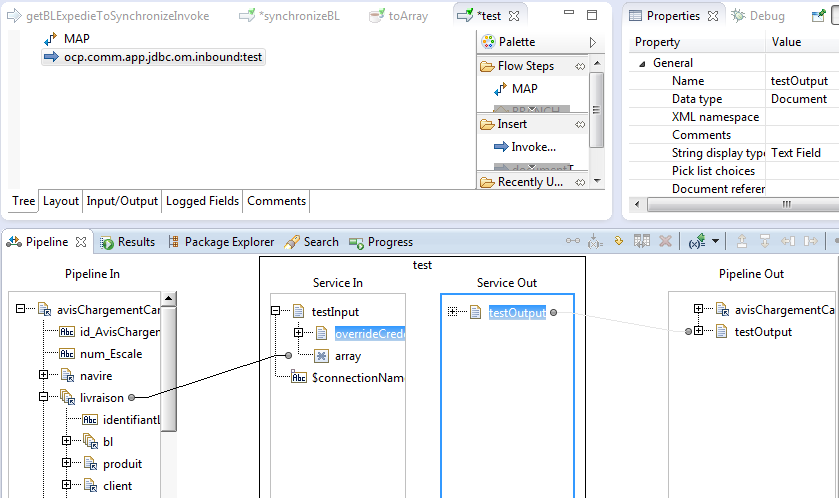Screen dimensions: 839x498
Task: Switch to *synchronizeBL editor tab
Action: [x=289, y=16]
